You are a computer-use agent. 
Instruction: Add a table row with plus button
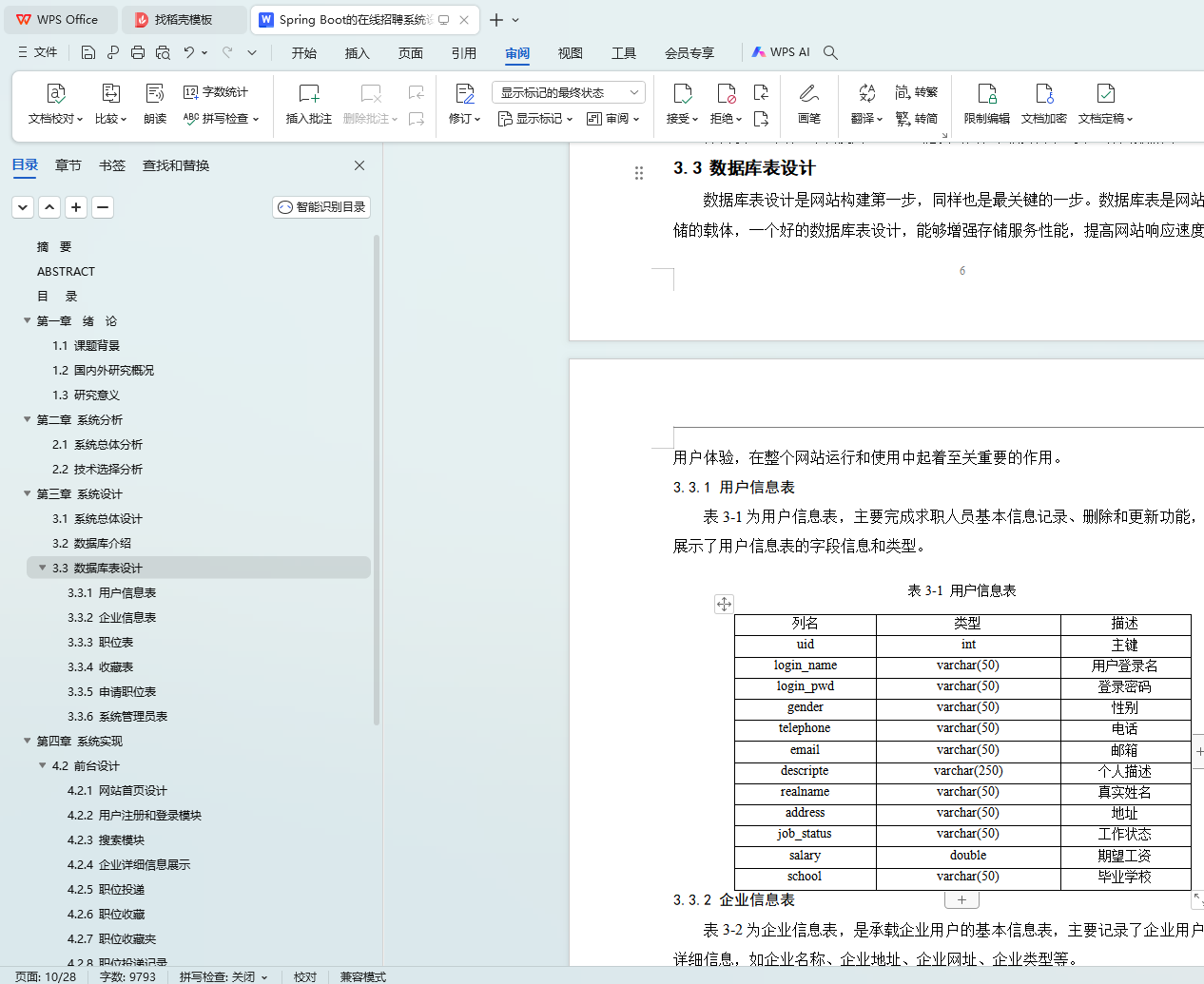coord(961,899)
